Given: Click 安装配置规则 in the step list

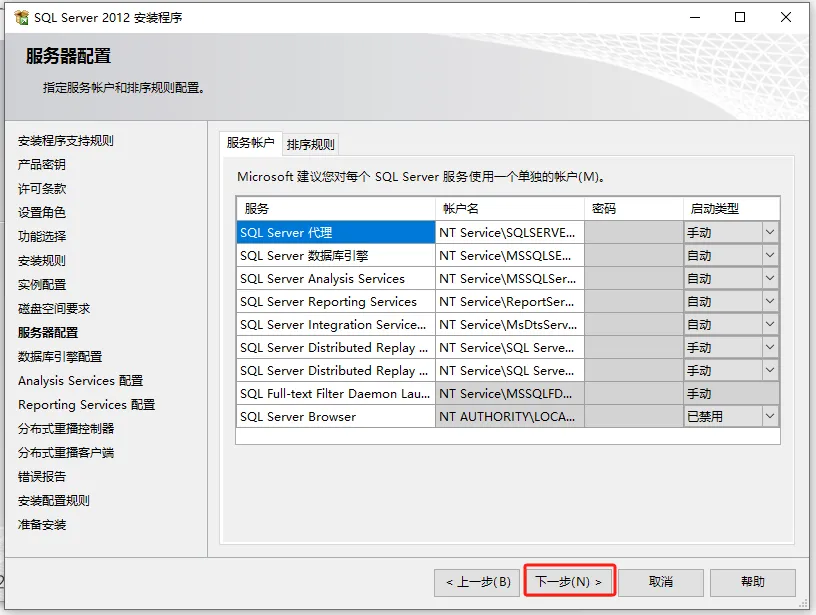Looking at the screenshot, I should [x=54, y=501].
